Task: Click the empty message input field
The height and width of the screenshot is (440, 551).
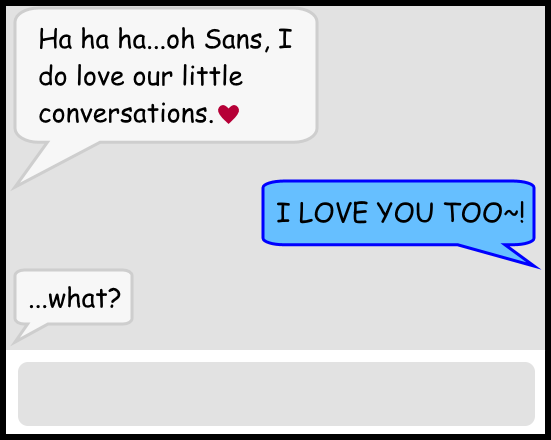Action: pyautogui.click(x=276, y=394)
